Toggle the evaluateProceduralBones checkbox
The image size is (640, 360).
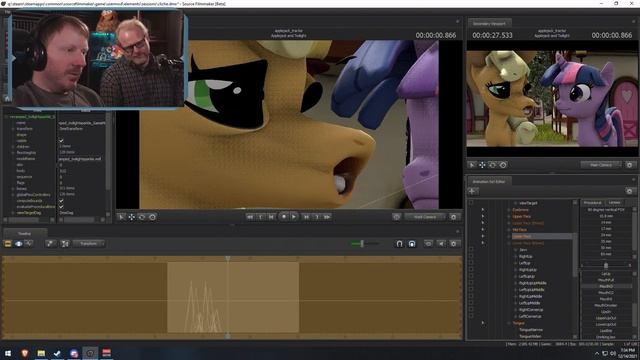[x=61, y=207]
